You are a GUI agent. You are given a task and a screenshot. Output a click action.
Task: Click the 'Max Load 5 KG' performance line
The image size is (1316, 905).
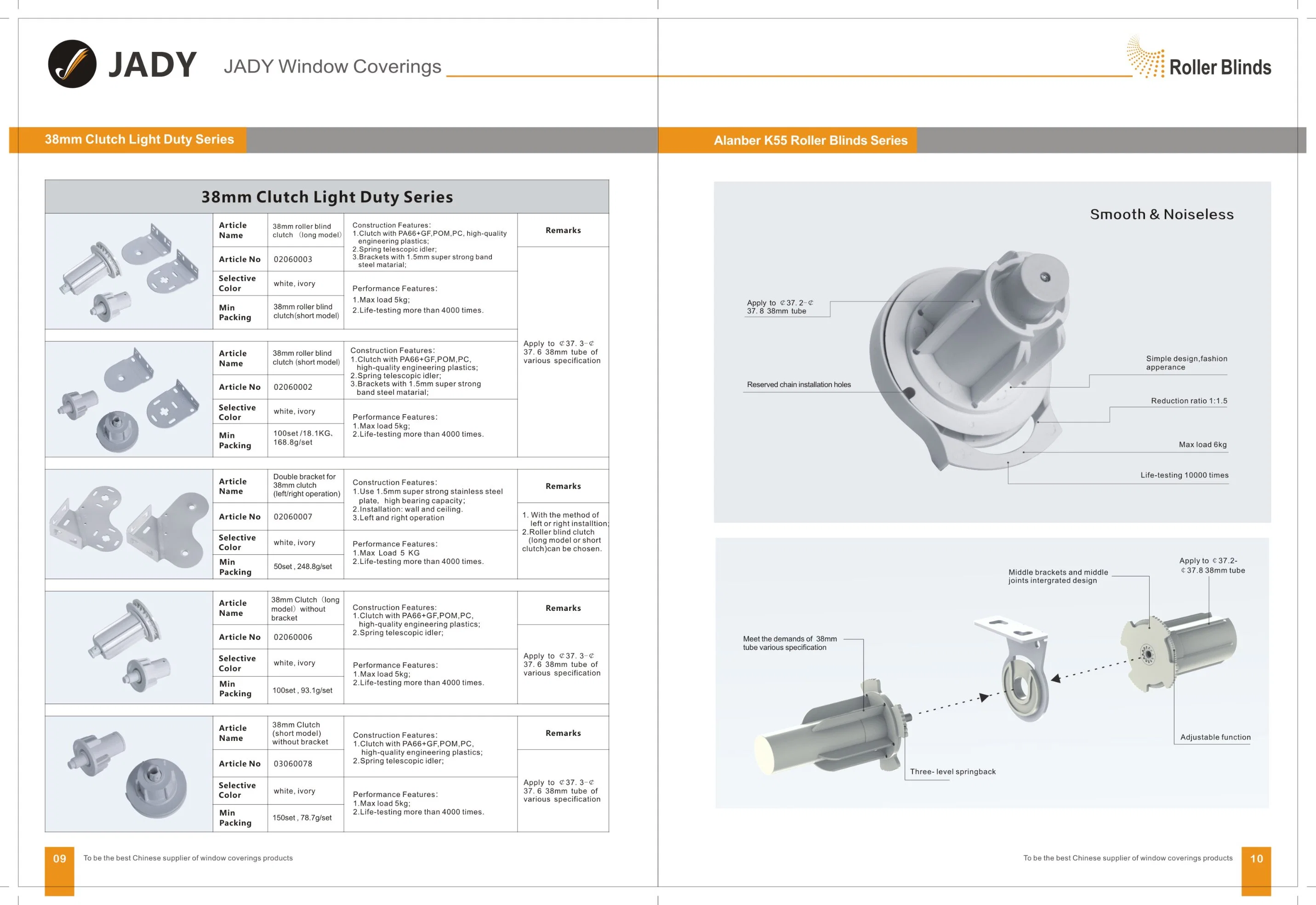pyautogui.click(x=386, y=553)
